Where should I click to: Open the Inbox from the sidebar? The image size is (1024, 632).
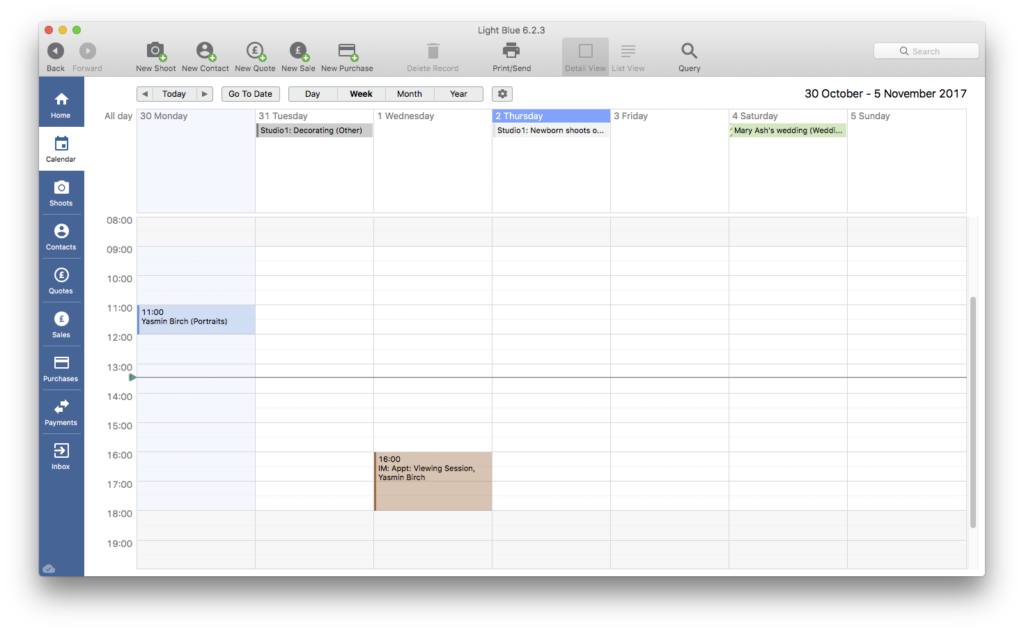tap(61, 456)
